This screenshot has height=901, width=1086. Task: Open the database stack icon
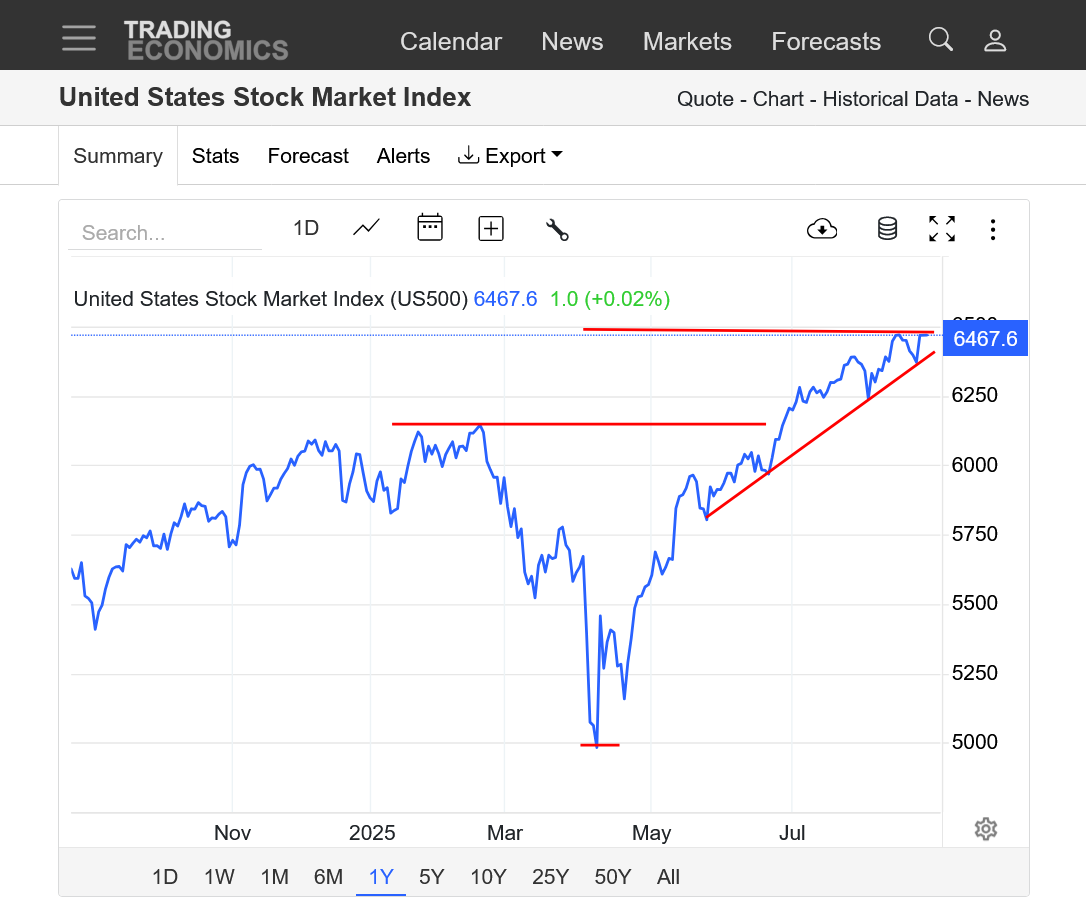(x=887, y=229)
